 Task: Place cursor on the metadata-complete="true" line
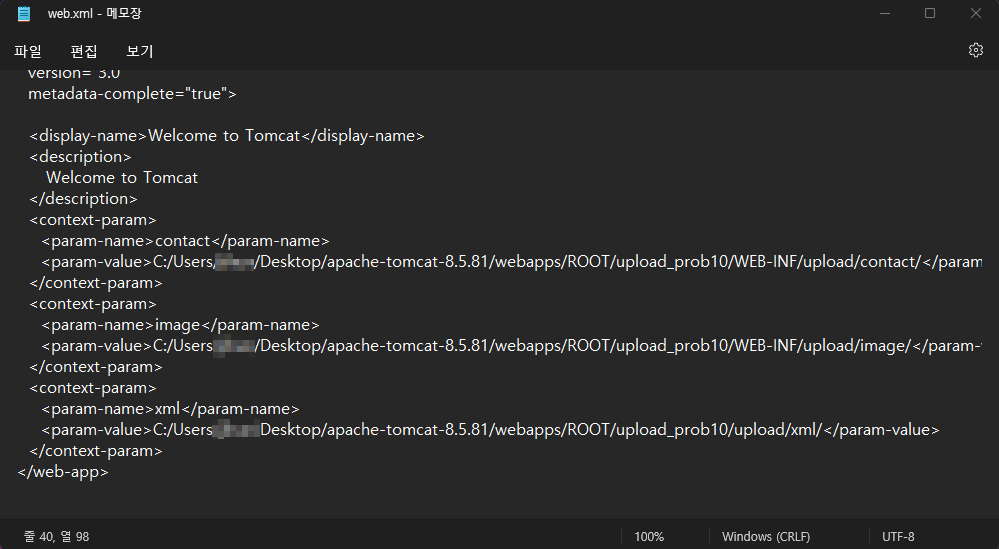click(132, 94)
